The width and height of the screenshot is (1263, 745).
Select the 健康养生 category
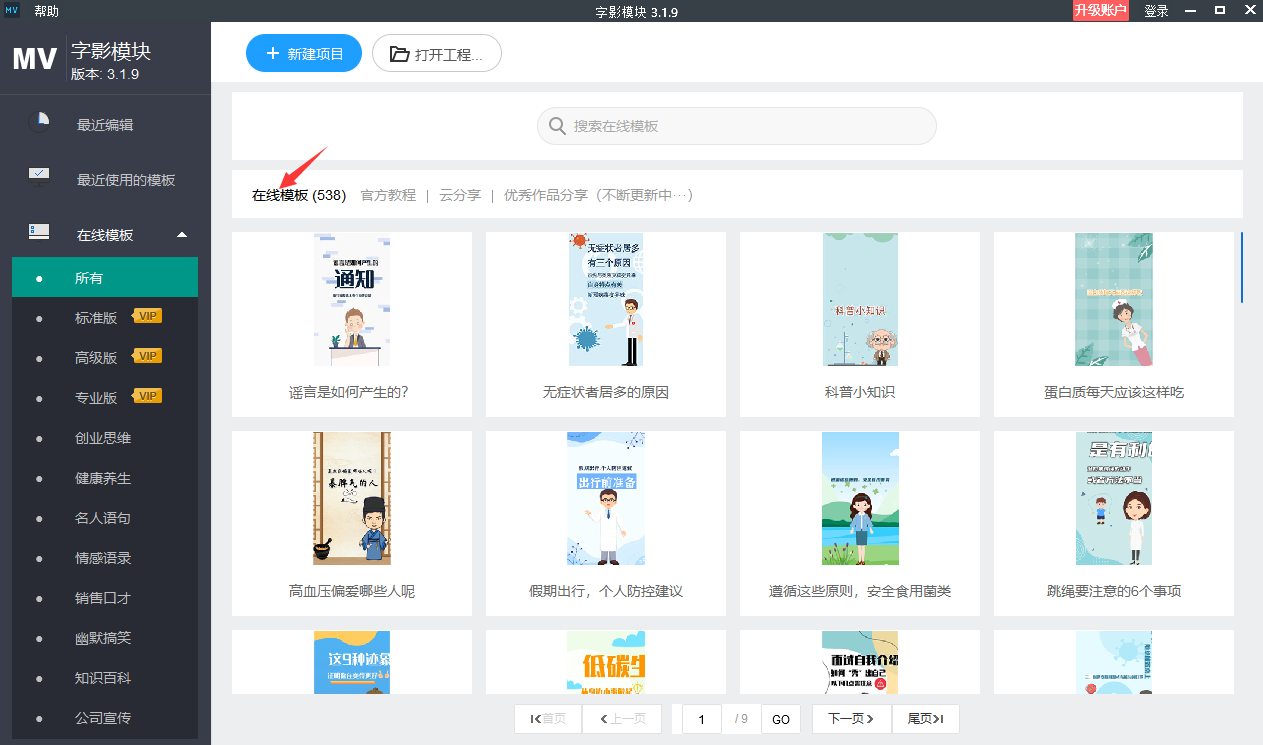coord(105,478)
